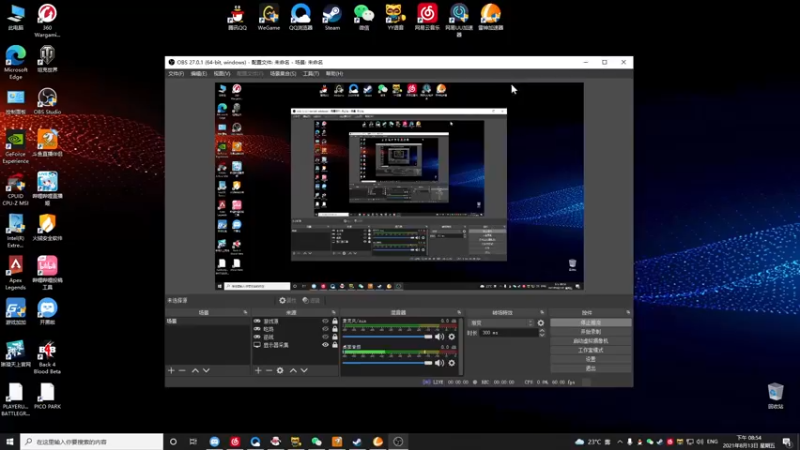Adjust the 300 ms duration stepper
This screenshot has width=800, height=450.
pyautogui.click(x=542, y=333)
